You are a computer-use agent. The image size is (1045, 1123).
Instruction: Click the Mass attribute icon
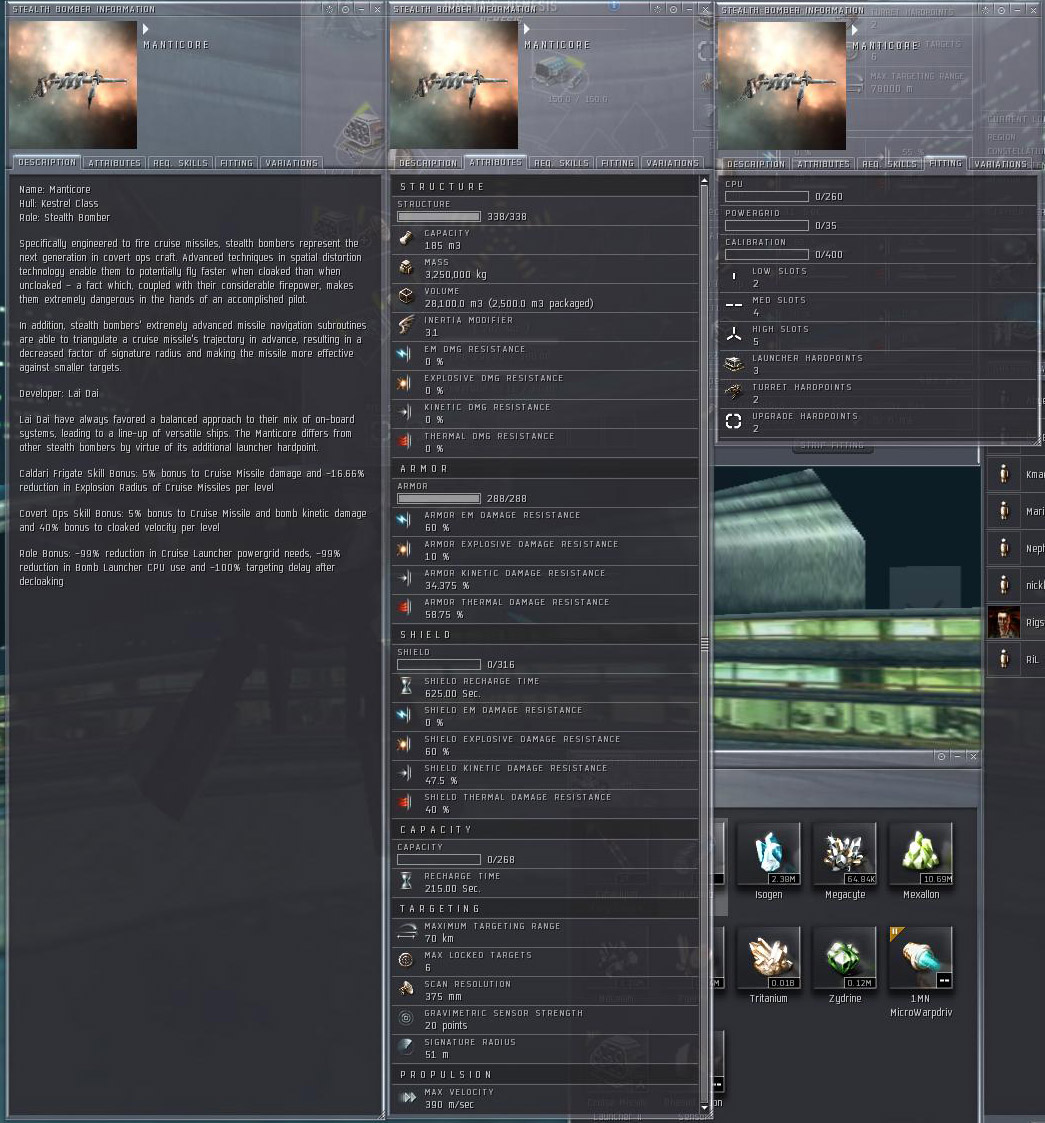pyautogui.click(x=406, y=268)
